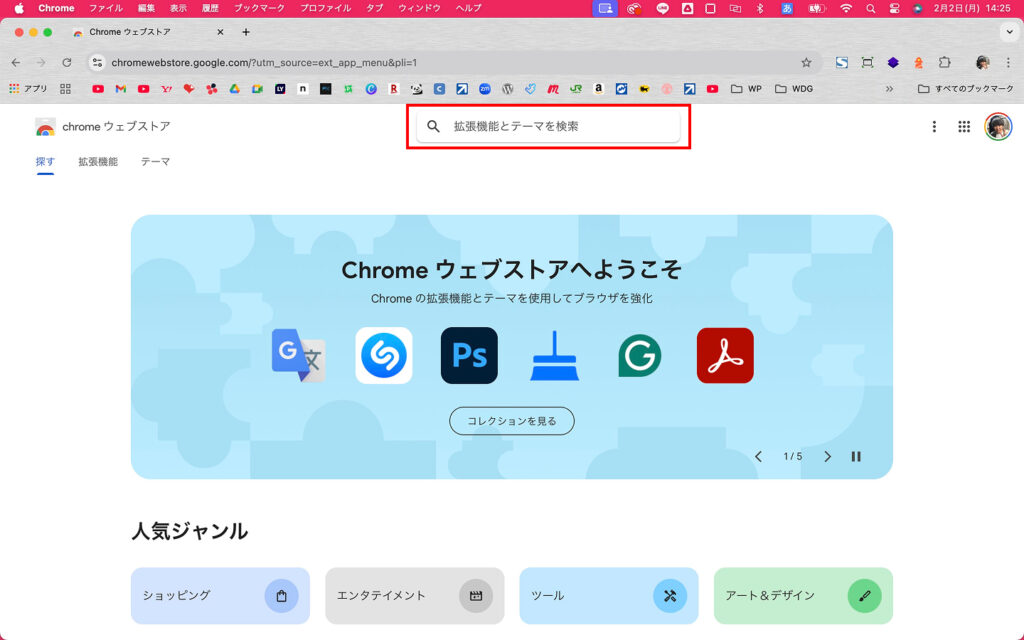Bookmark this page with the star icon
The width and height of the screenshot is (1024, 640).
tap(806, 62)
